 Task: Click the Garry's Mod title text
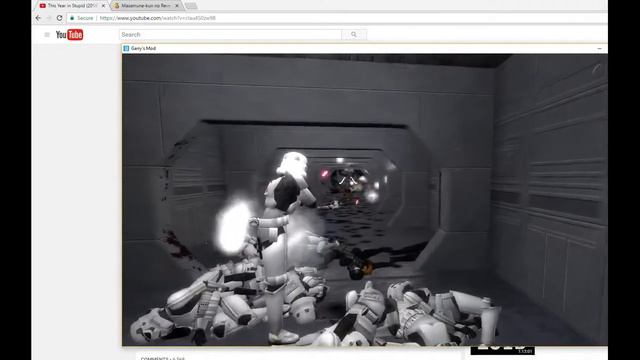click(x=143, y=48)
